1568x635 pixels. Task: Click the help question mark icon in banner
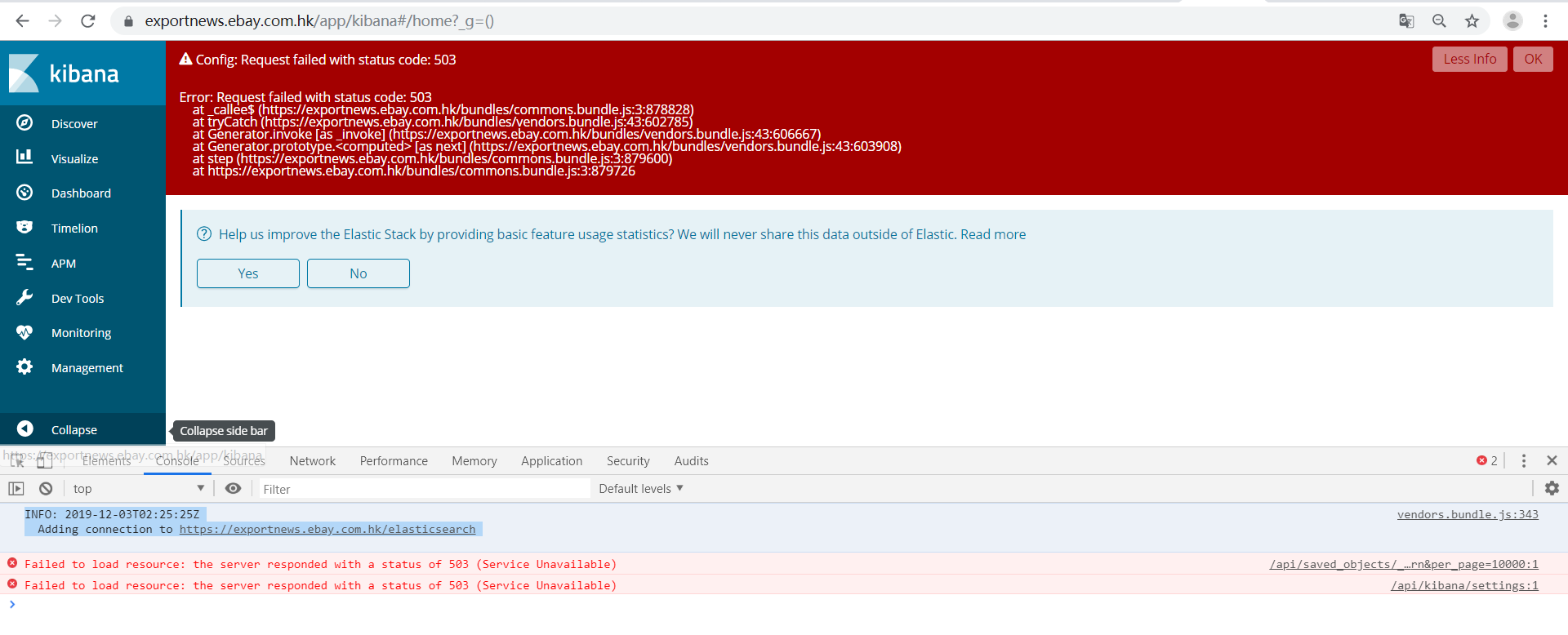(204, 234)
